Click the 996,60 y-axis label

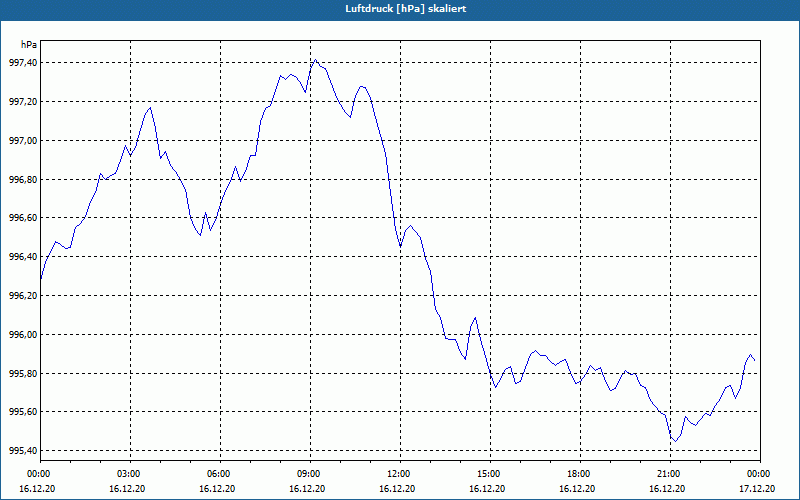pos(22,218)
